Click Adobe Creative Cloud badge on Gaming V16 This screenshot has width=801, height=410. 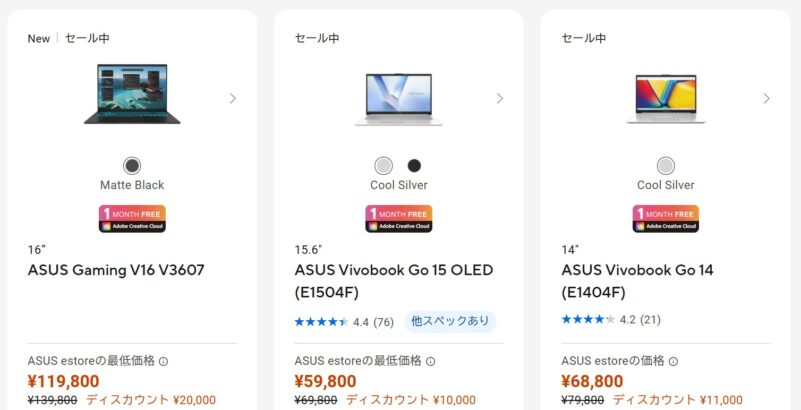pos(132,218)
